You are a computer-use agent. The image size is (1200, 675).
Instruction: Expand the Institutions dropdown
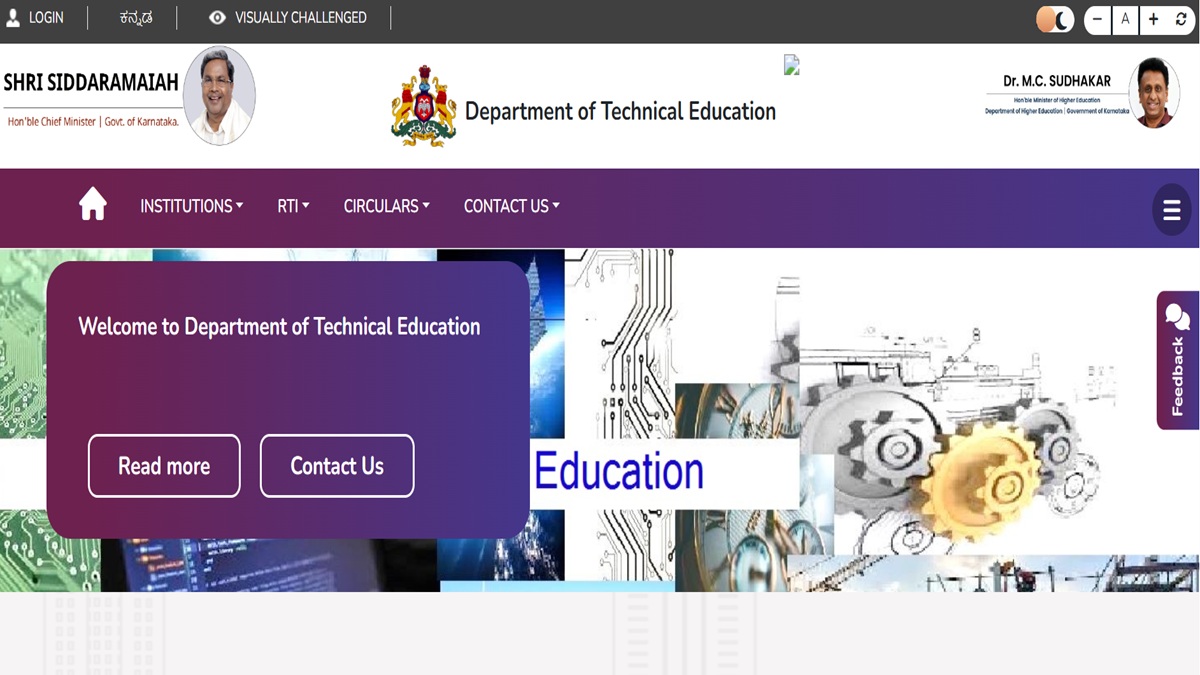tap(191, 206)
